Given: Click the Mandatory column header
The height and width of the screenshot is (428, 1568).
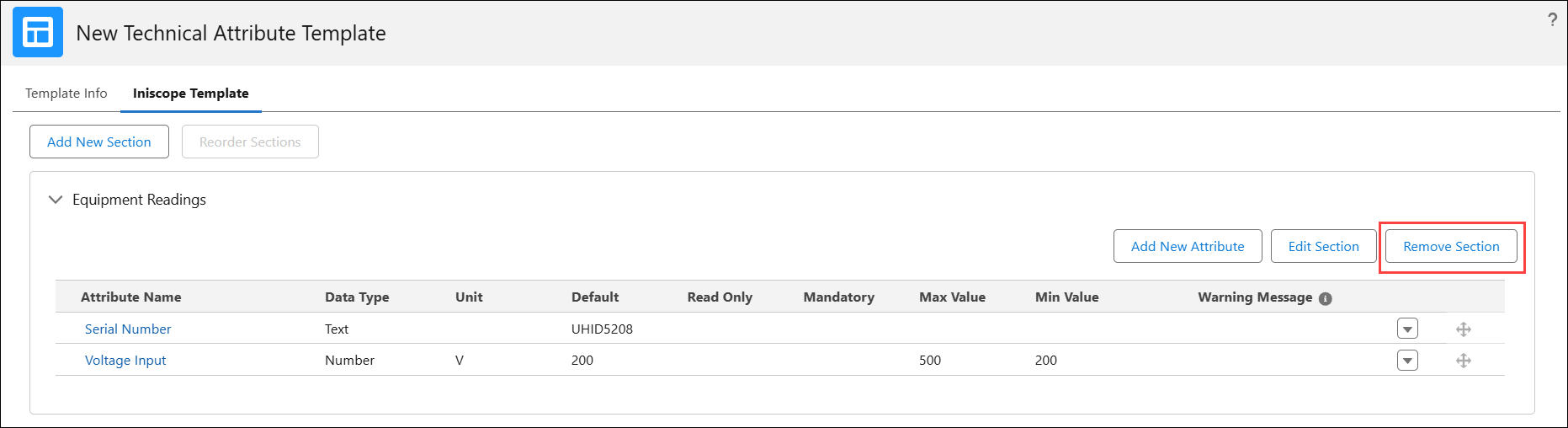Looking at the screenshot, I should pos(839,297).
